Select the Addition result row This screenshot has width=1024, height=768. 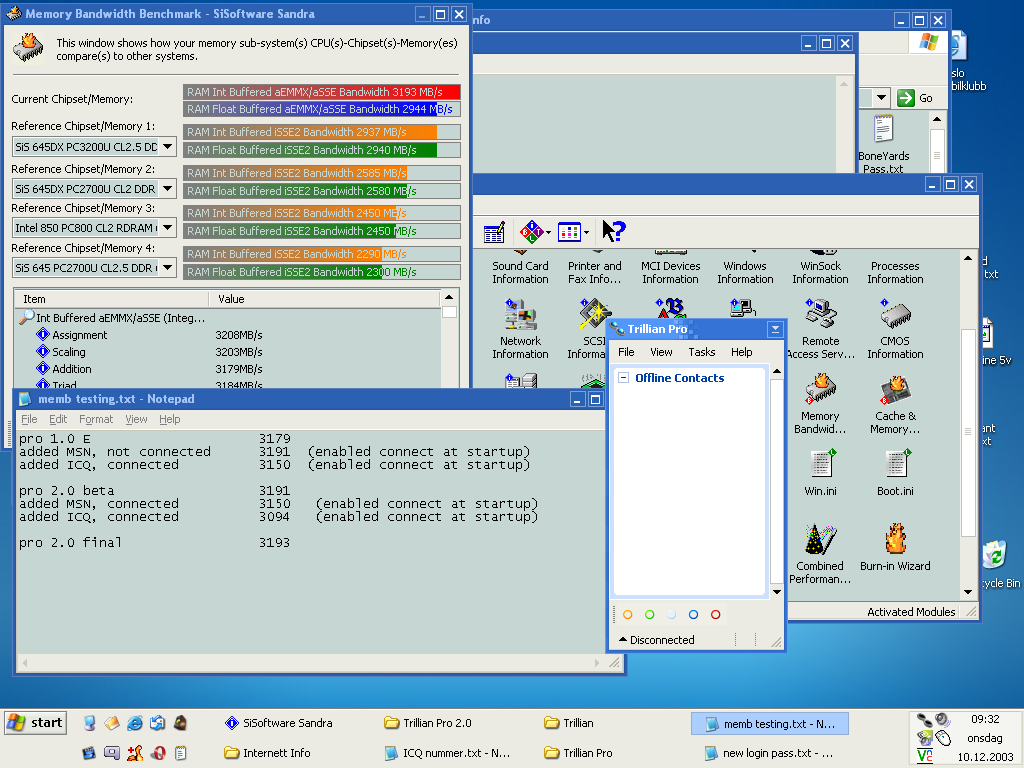[x=229, y=369]
